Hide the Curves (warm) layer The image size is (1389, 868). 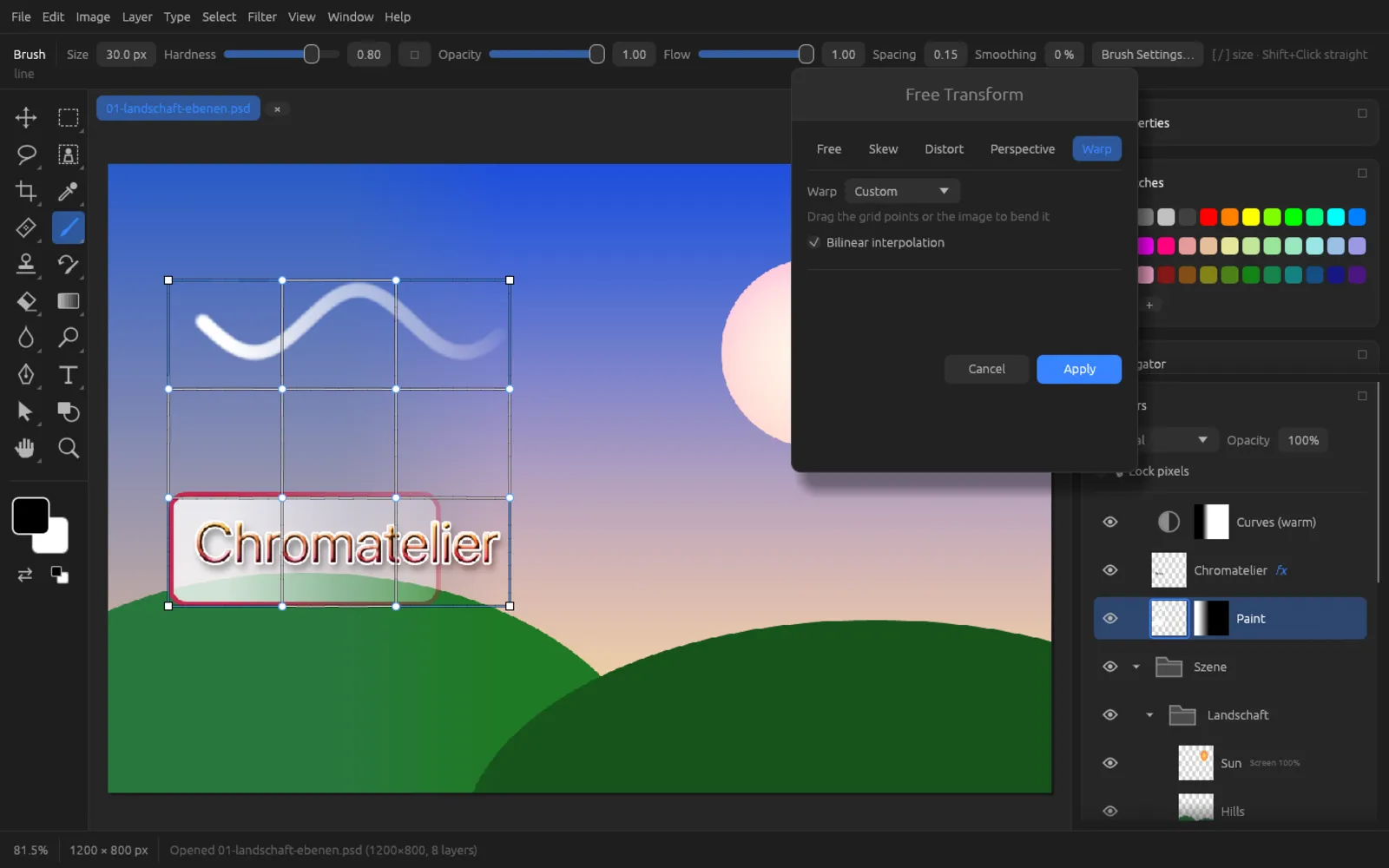coord(1109,522)
